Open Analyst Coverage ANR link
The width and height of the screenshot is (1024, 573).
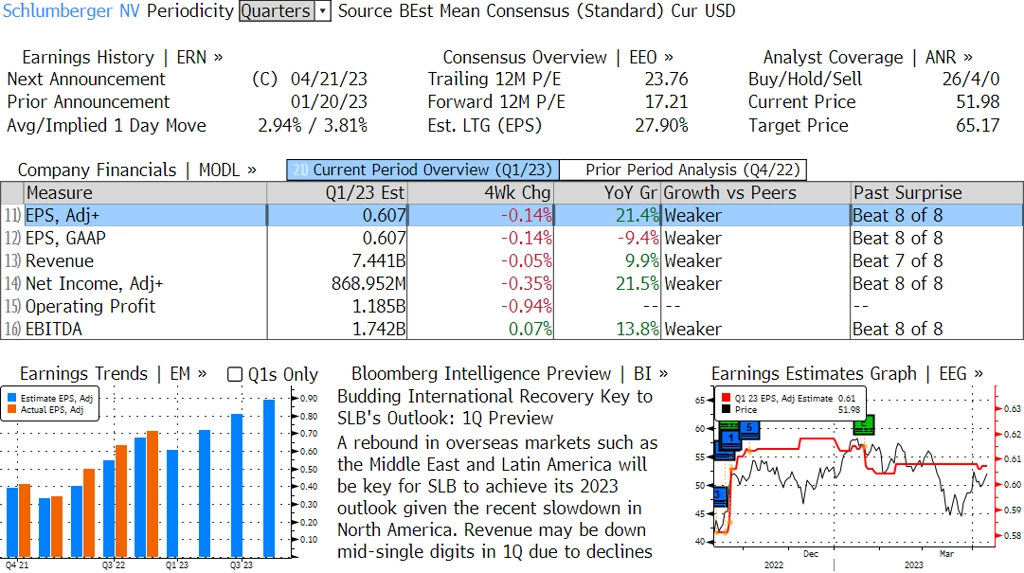(x=867, y=57)
